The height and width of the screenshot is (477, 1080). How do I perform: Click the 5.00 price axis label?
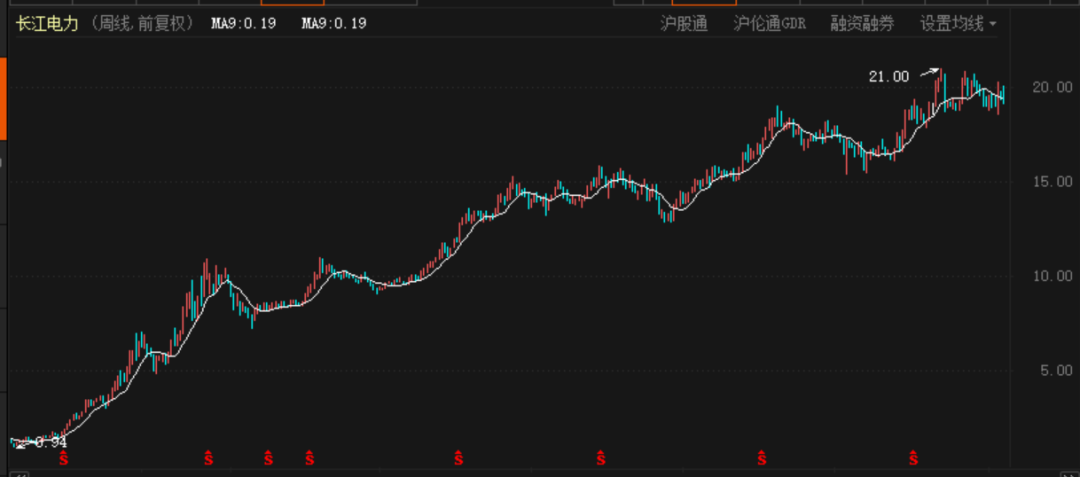click(1056, 370)
